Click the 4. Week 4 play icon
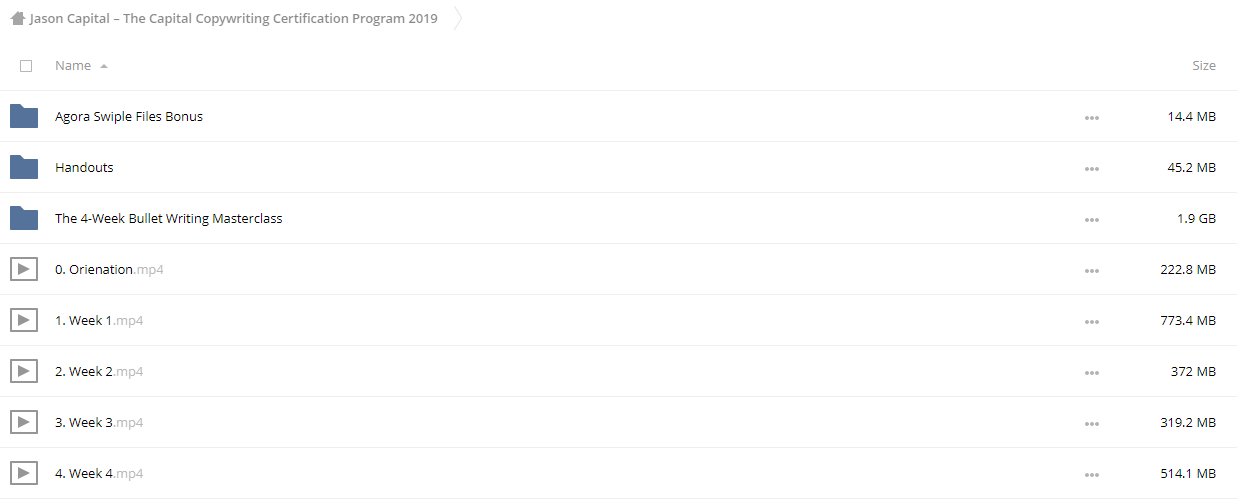 tap(24, 473)
